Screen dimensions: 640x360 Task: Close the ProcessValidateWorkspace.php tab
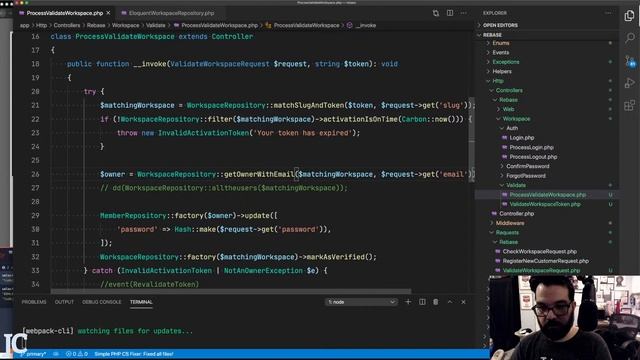coord(108,13)
